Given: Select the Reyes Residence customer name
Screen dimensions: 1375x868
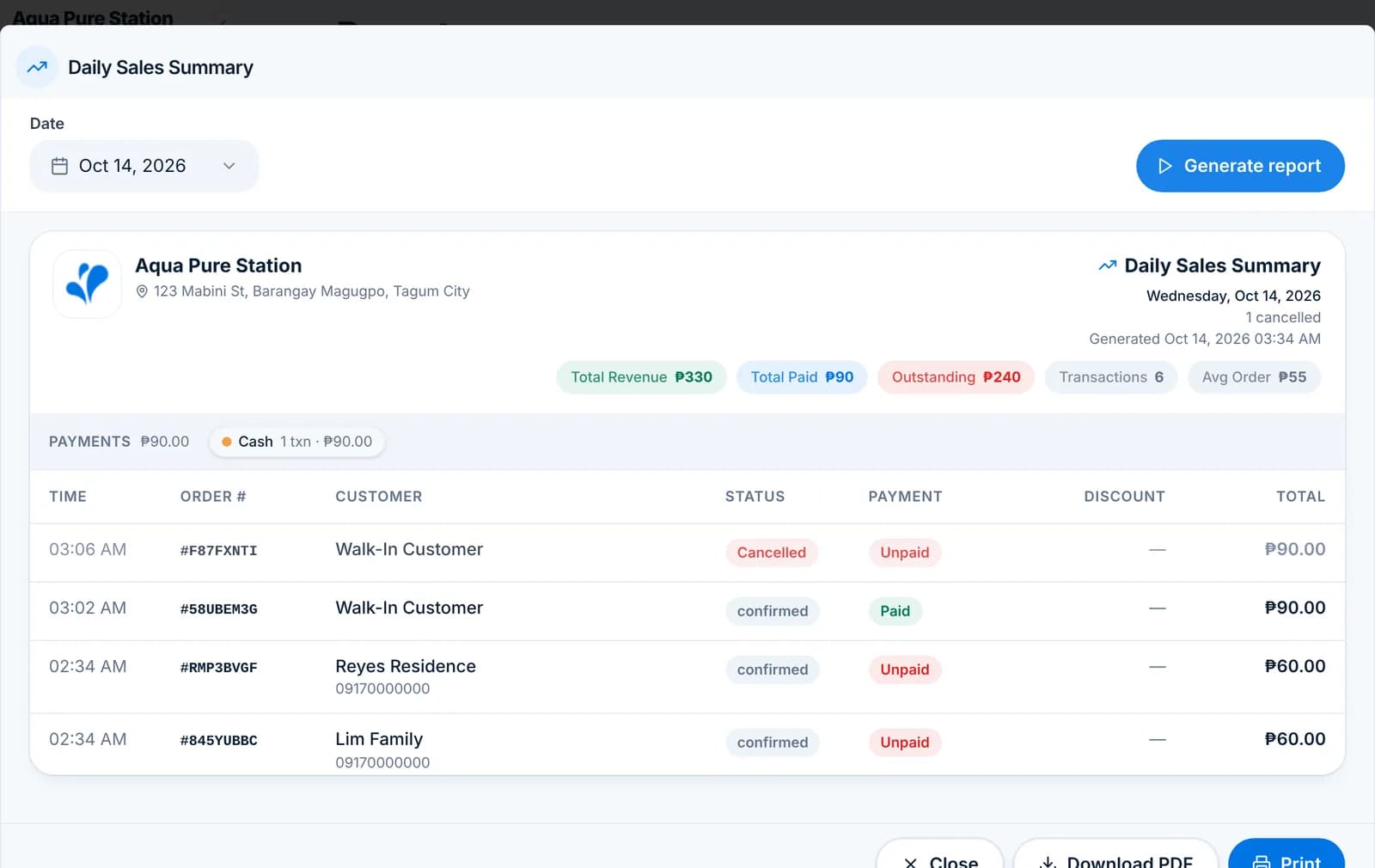Looking at the screenshot, I should pyautogui.click(x=406, y=666).
